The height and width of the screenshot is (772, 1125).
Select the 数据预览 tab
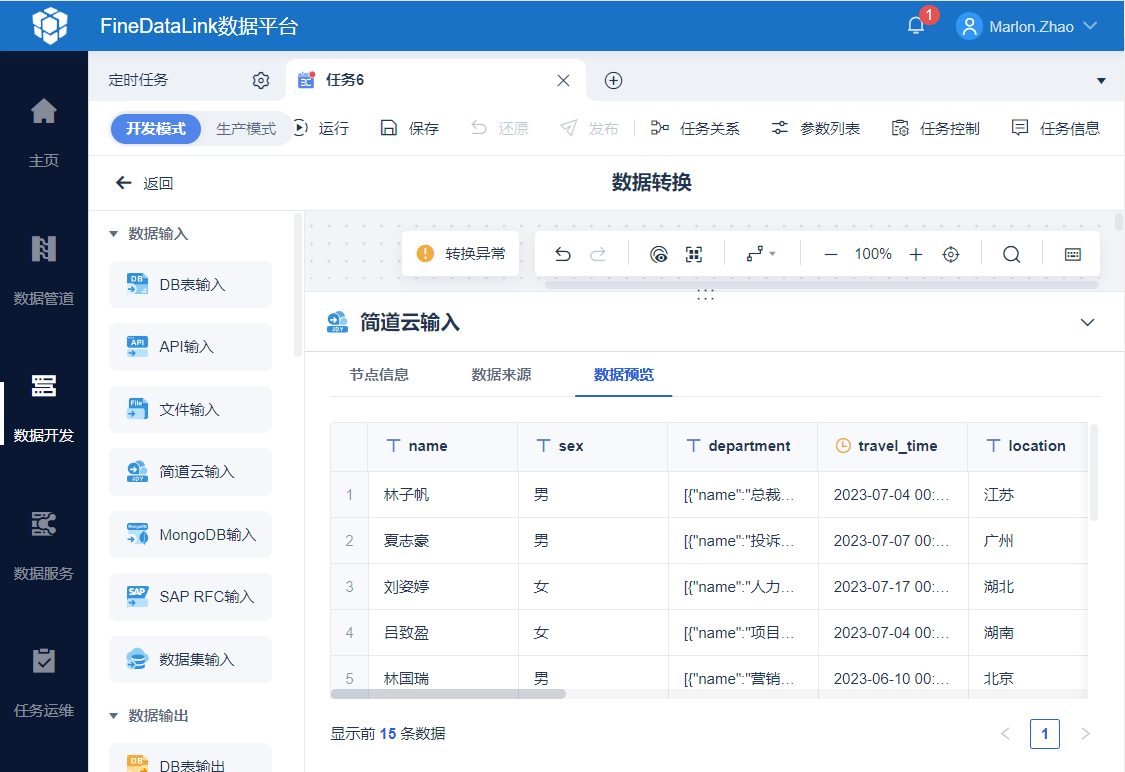coord(623,375)
